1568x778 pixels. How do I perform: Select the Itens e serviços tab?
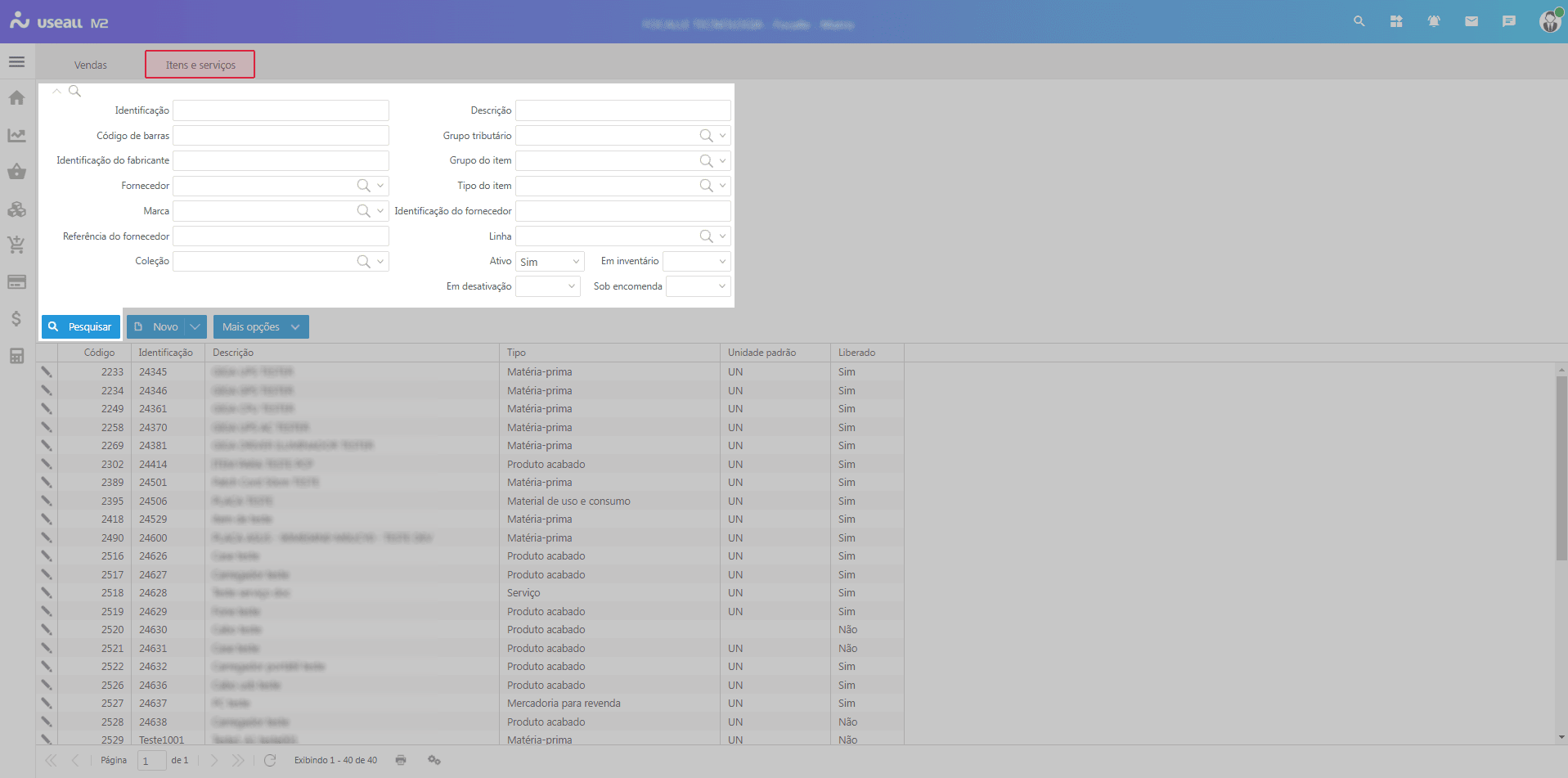(200, 65)
